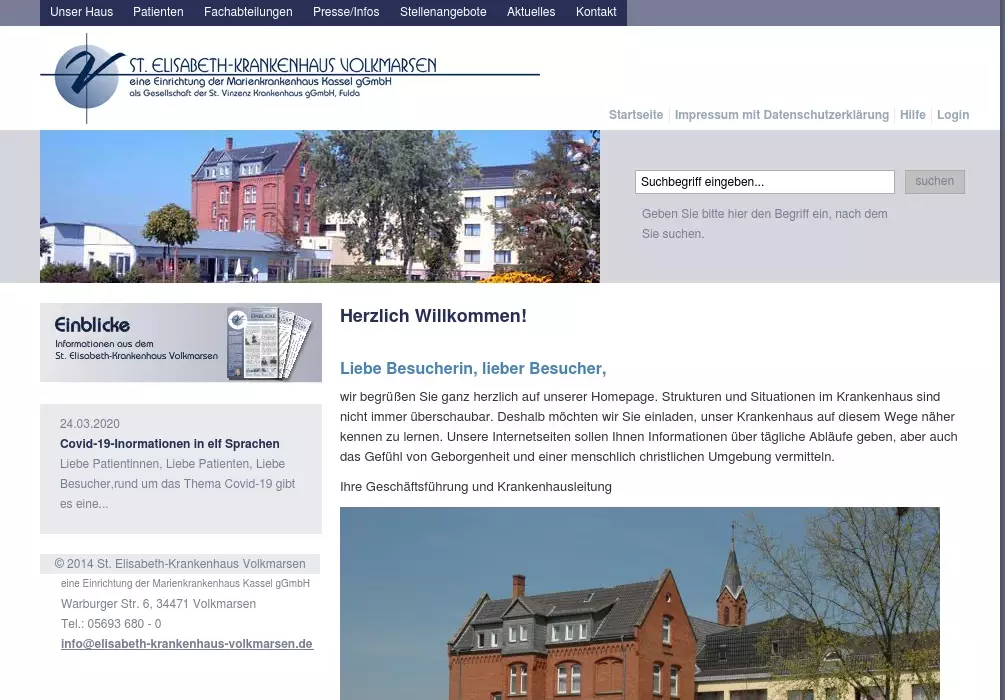1005x700 pixels.
Task: Click the info@elisabeth-krankenhaus-volkmarsen.de email link
Action: [x=187, y=644]
